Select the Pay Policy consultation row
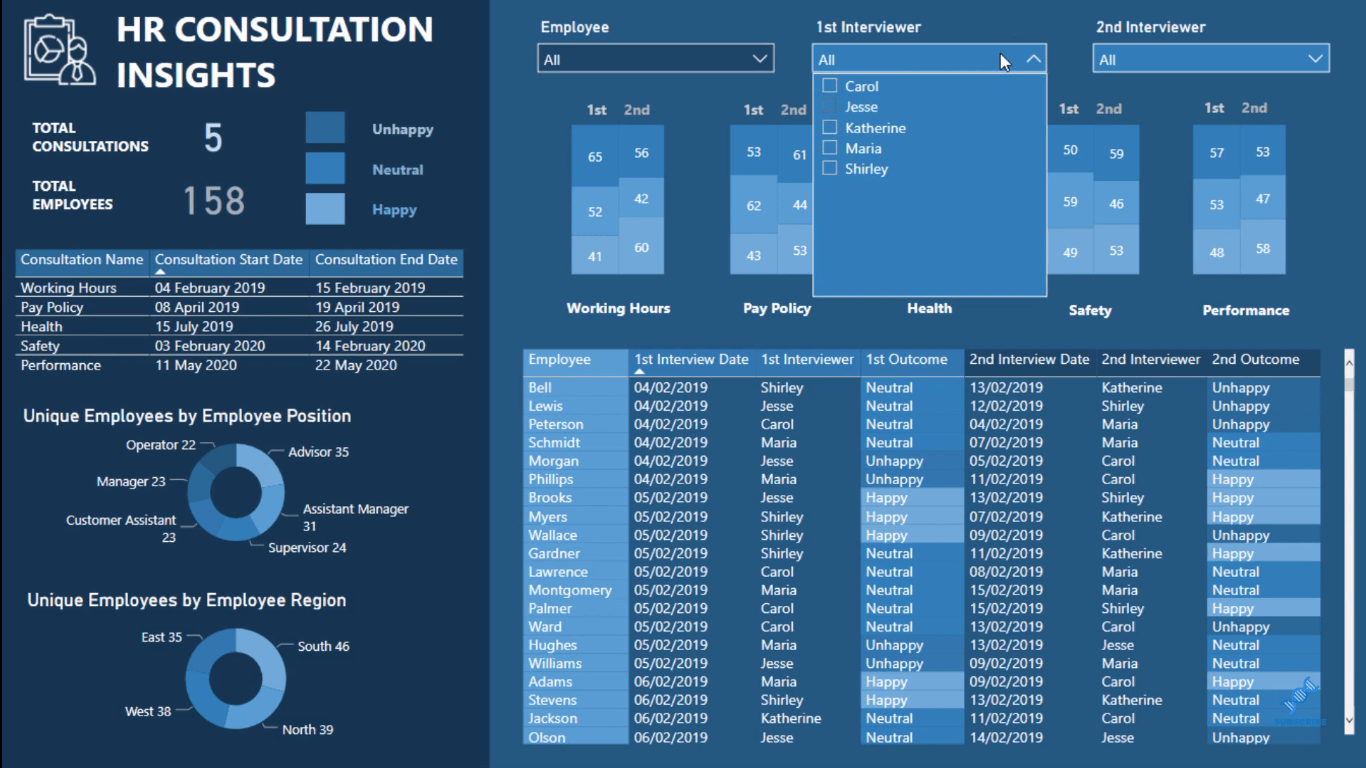 pos(239,307)
